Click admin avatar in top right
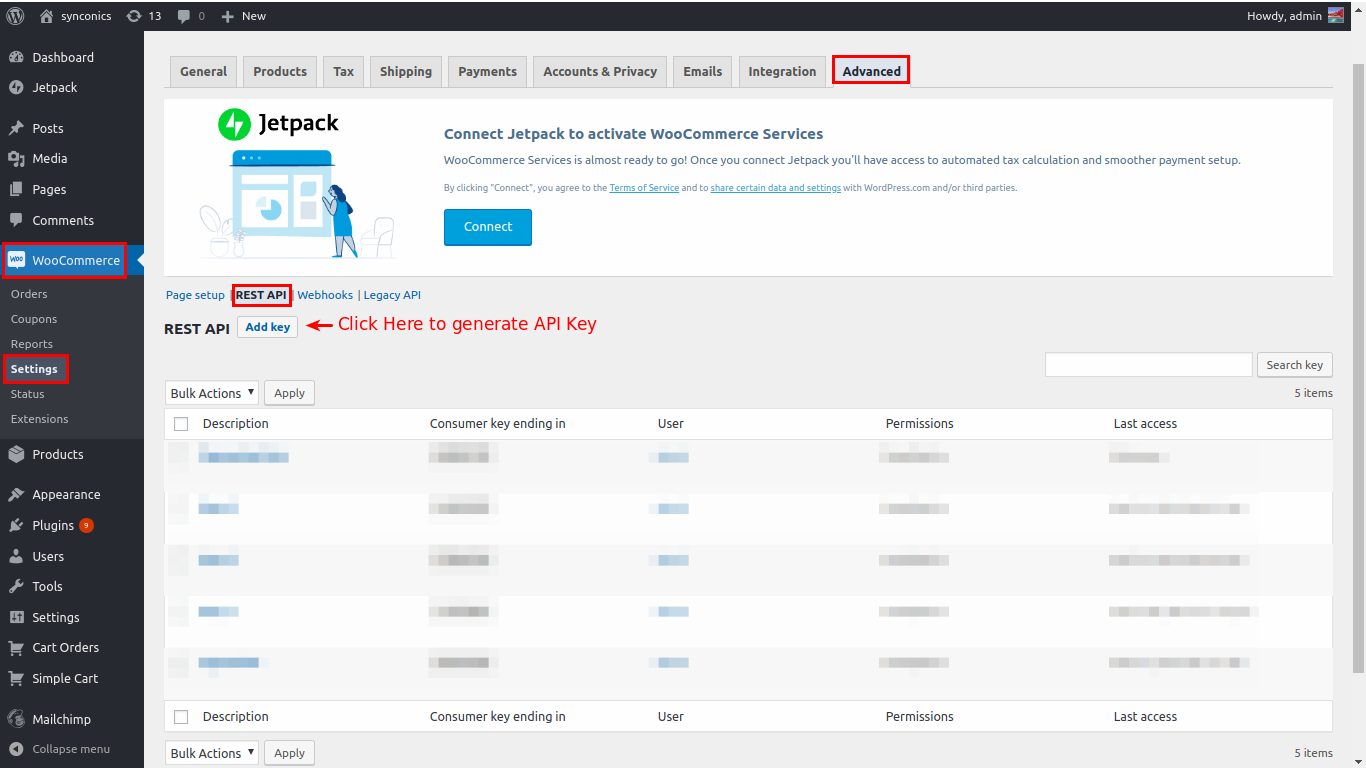The width and height of the screenshot is (1366, 768). pos(1336,16)
